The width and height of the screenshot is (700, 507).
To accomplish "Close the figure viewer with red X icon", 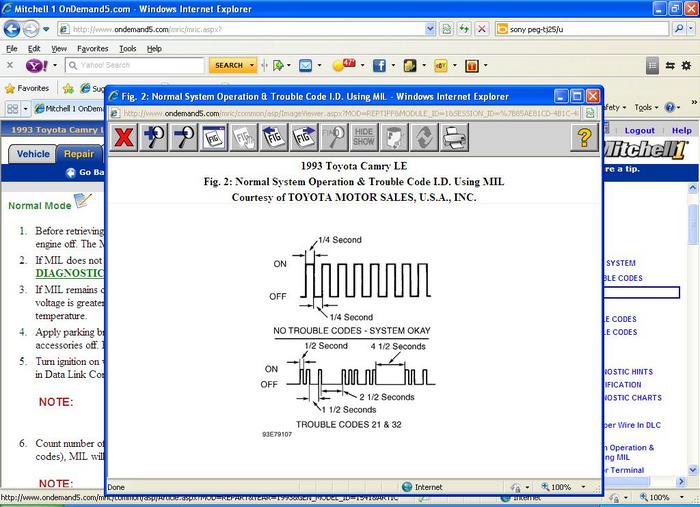I will 124,137.
